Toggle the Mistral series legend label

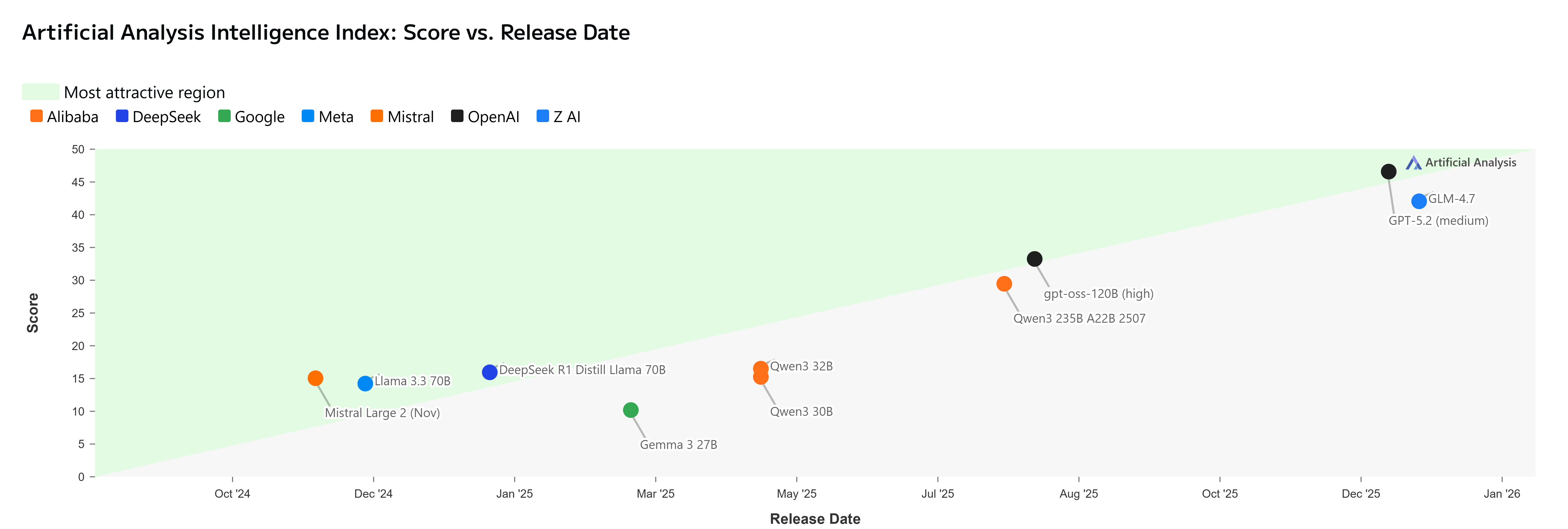pos(410,117)
